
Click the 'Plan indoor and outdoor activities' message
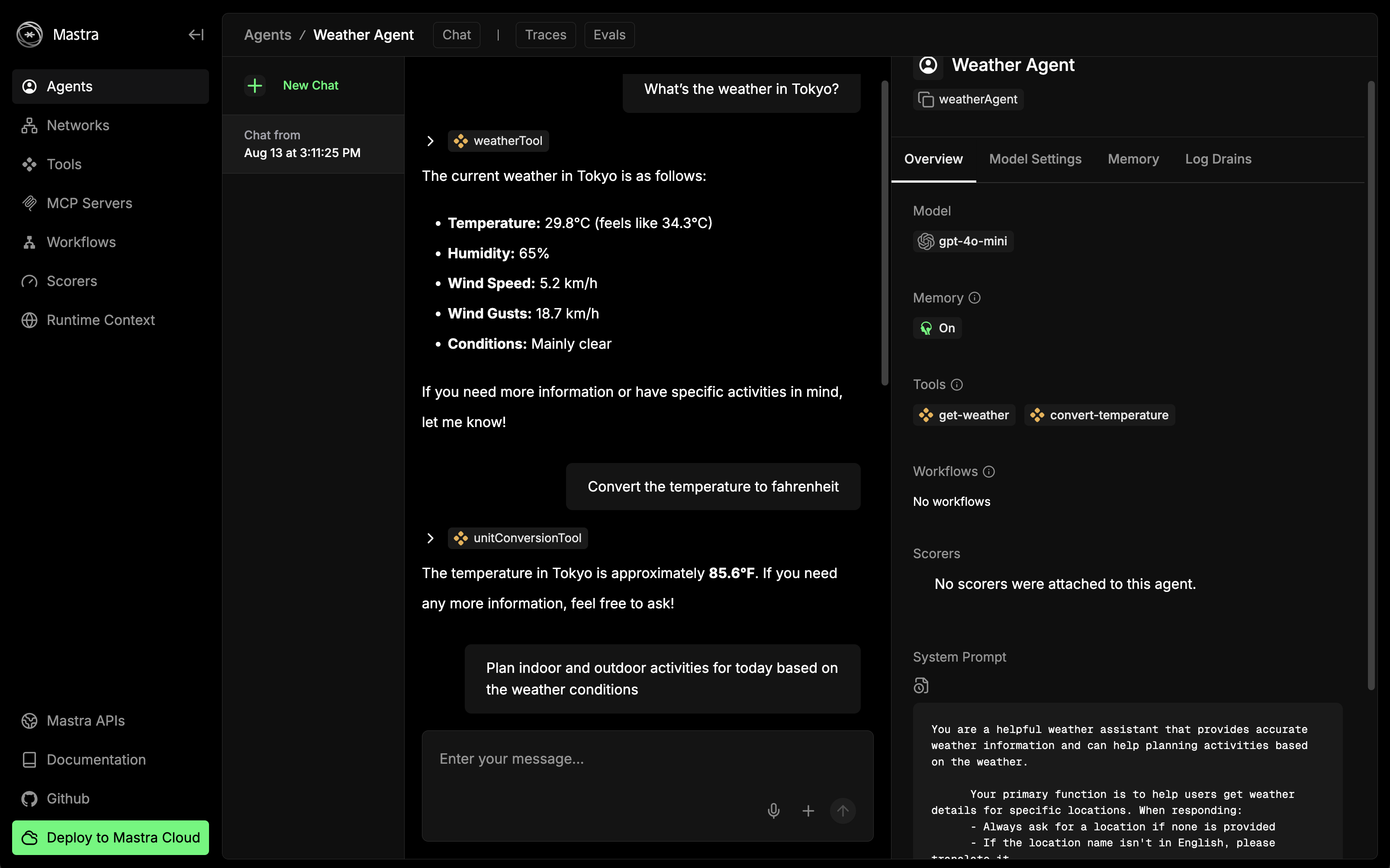point(662,679)
